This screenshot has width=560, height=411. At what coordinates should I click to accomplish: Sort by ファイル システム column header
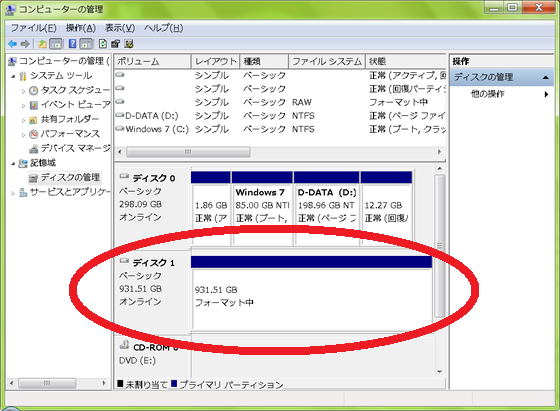click(x=326, y=61)
